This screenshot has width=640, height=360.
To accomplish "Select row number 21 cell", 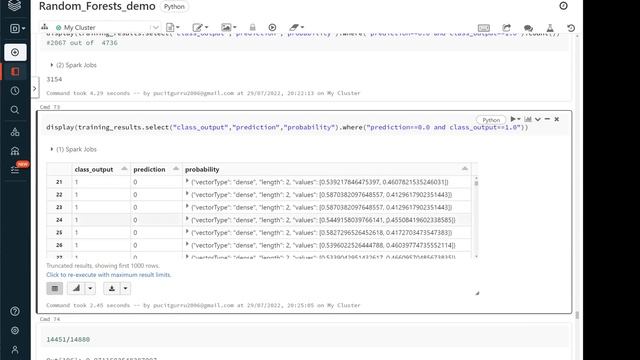I will point(59,182).
